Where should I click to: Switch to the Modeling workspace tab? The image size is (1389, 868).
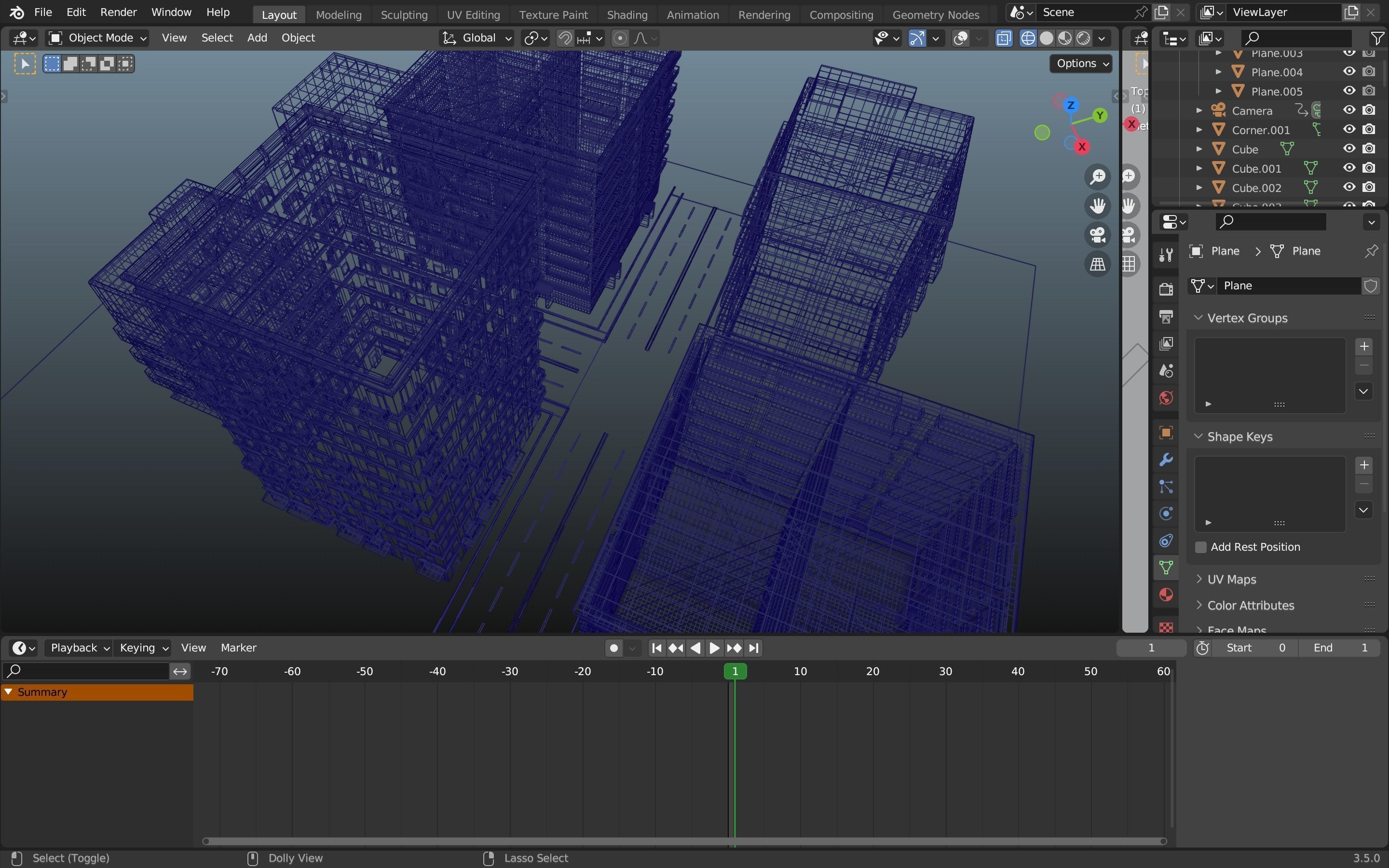[x=339, y=14]
